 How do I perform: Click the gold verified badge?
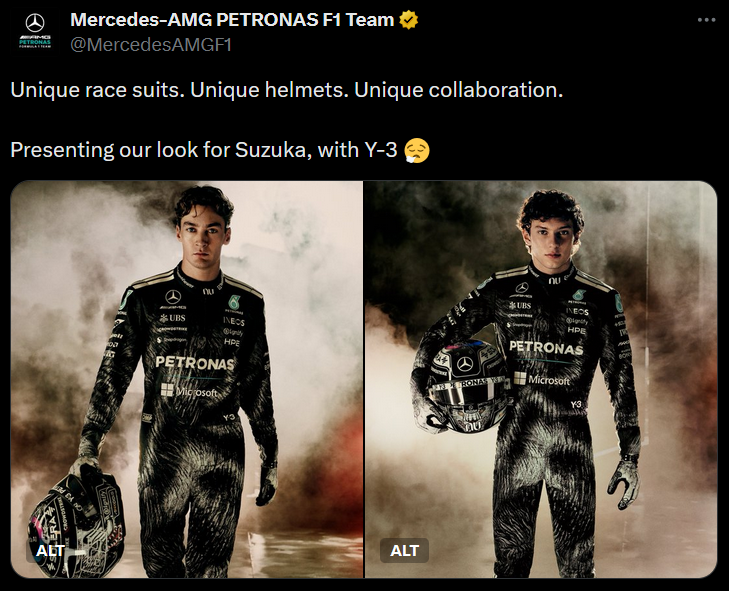(x=409, y=20)
